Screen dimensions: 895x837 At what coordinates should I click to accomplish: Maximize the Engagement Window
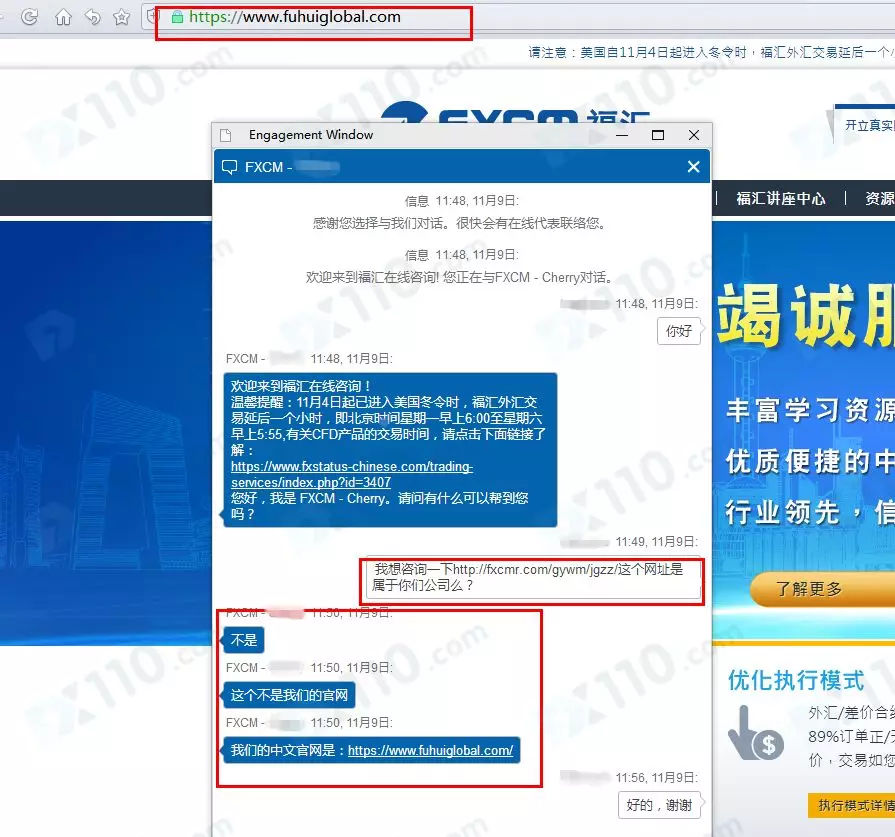657,135
